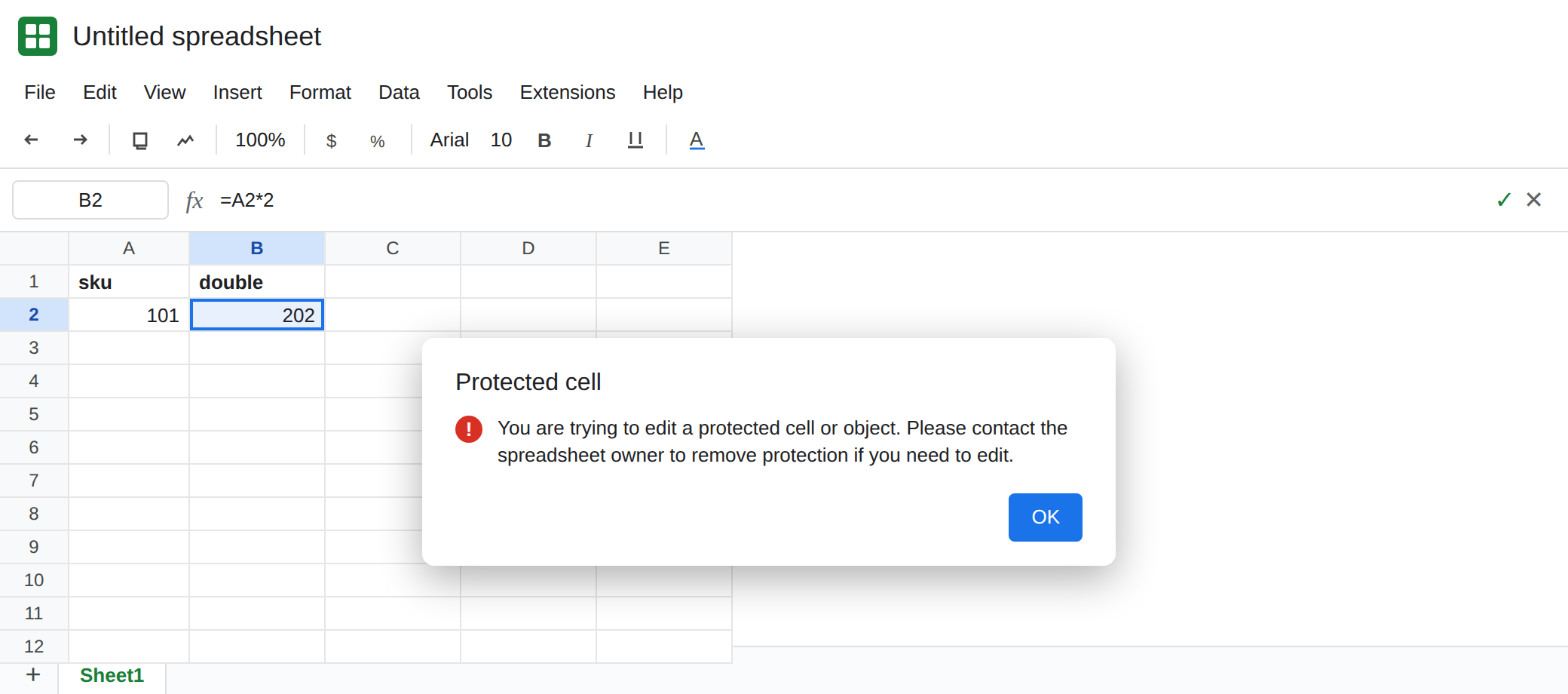Image resolution: width=1568 pixels, height=694 pixels.
Task: Open the File menu
Action: (x=40, y=92)
